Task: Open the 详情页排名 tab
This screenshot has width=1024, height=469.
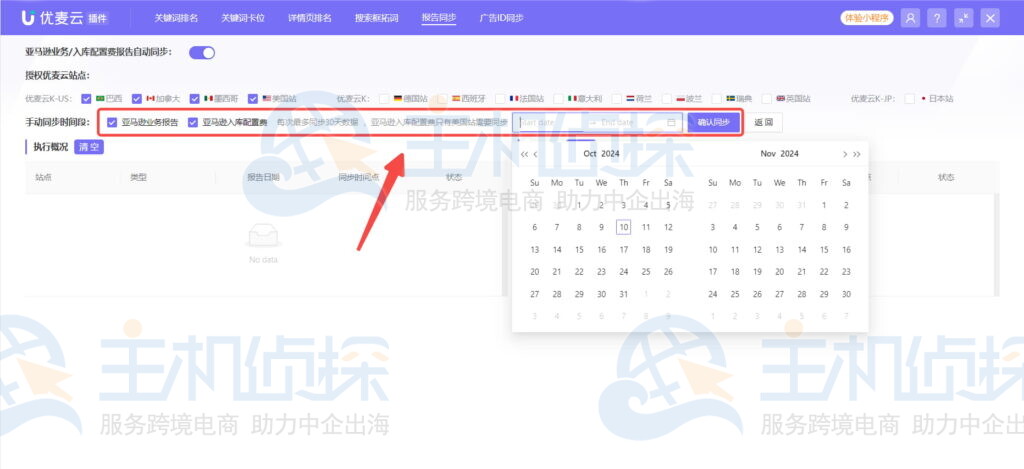Action: pos(310,18)
